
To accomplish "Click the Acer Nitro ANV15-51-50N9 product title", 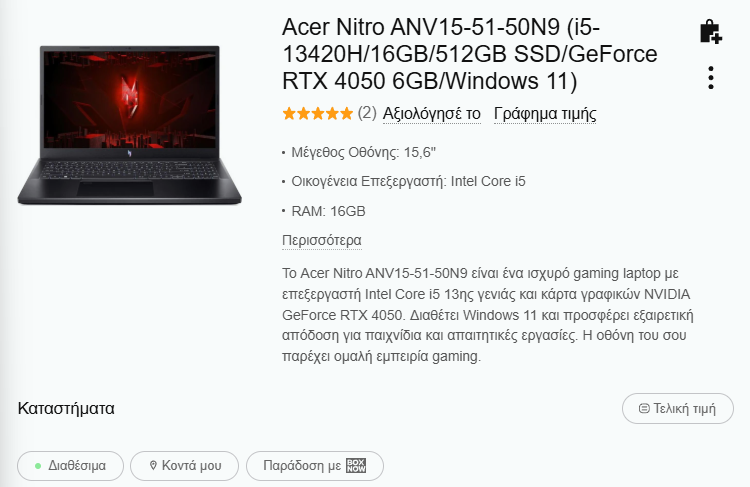I will (470, 54).
